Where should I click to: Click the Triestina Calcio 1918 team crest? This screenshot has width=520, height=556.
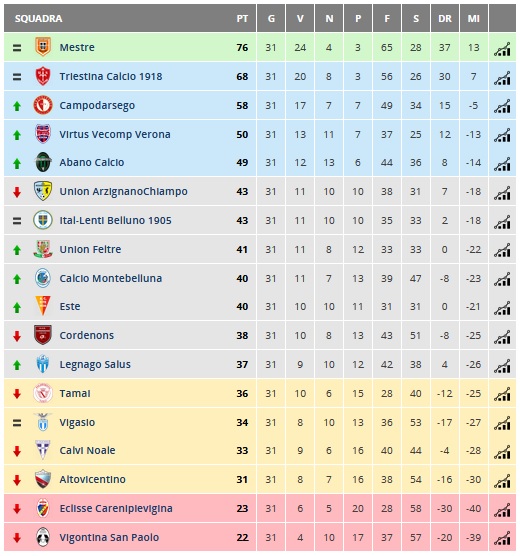click(x=43, y=76)
